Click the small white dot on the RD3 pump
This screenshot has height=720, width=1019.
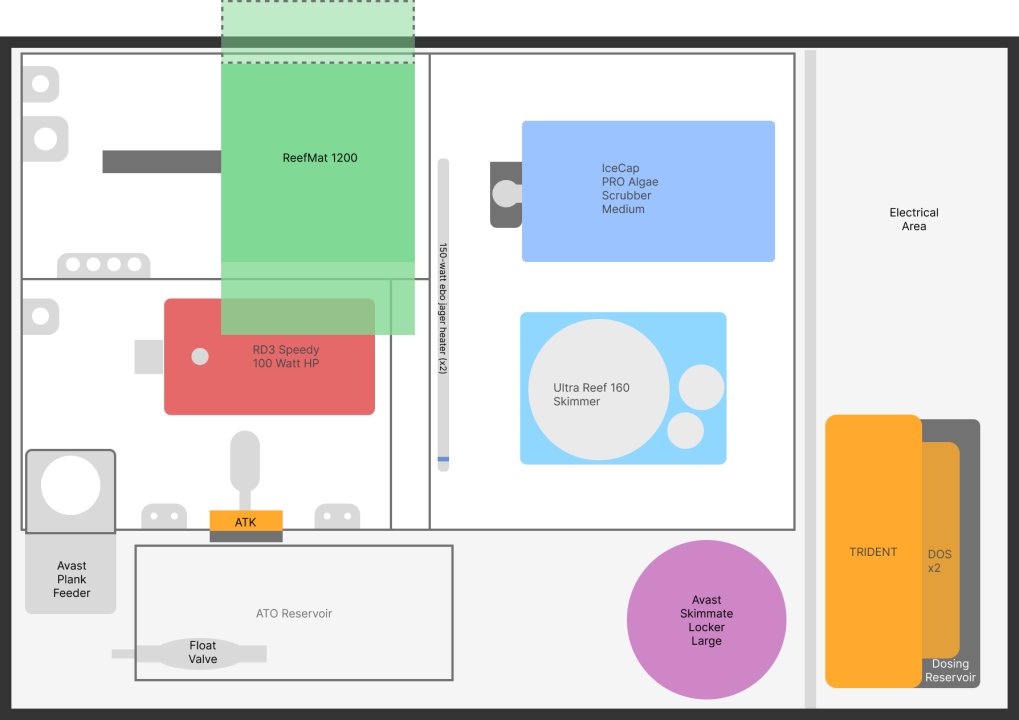coord(200,356)
